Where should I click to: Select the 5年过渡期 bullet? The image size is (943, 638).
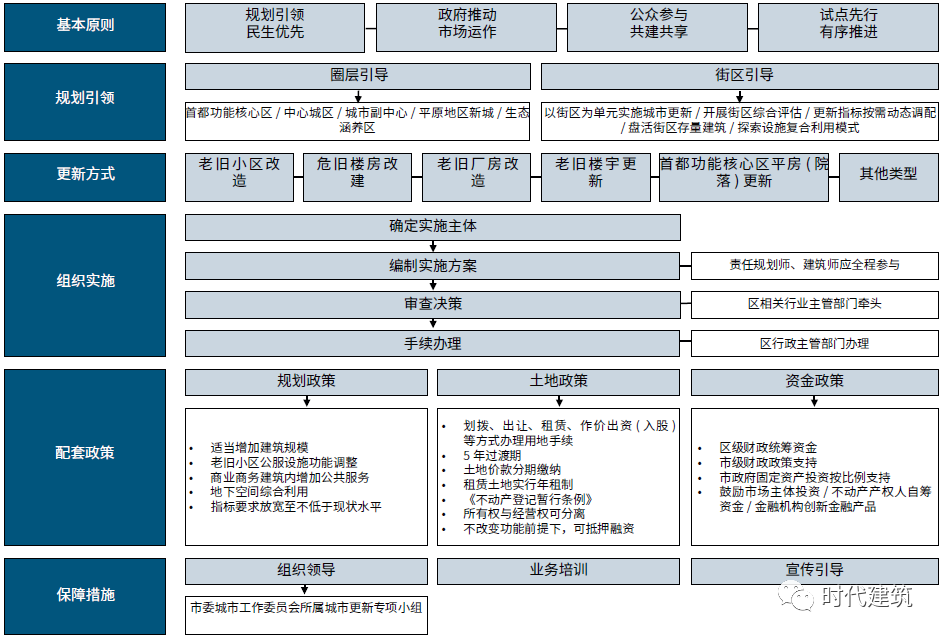[x=492, y=456]
